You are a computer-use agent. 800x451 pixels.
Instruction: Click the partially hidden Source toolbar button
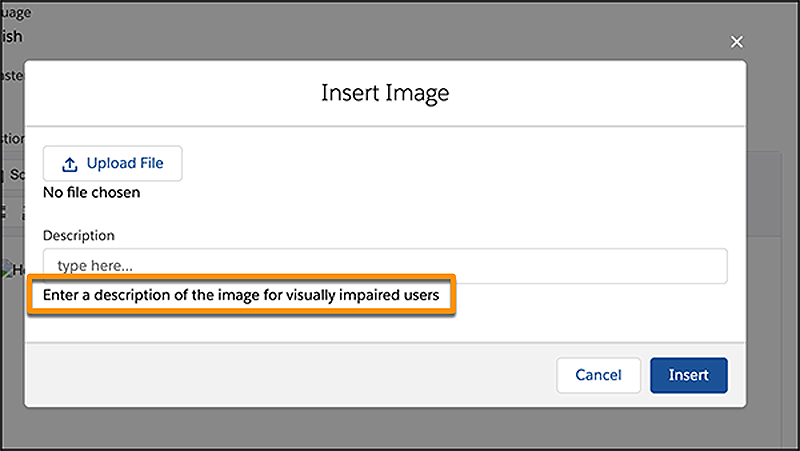point(12,174)
